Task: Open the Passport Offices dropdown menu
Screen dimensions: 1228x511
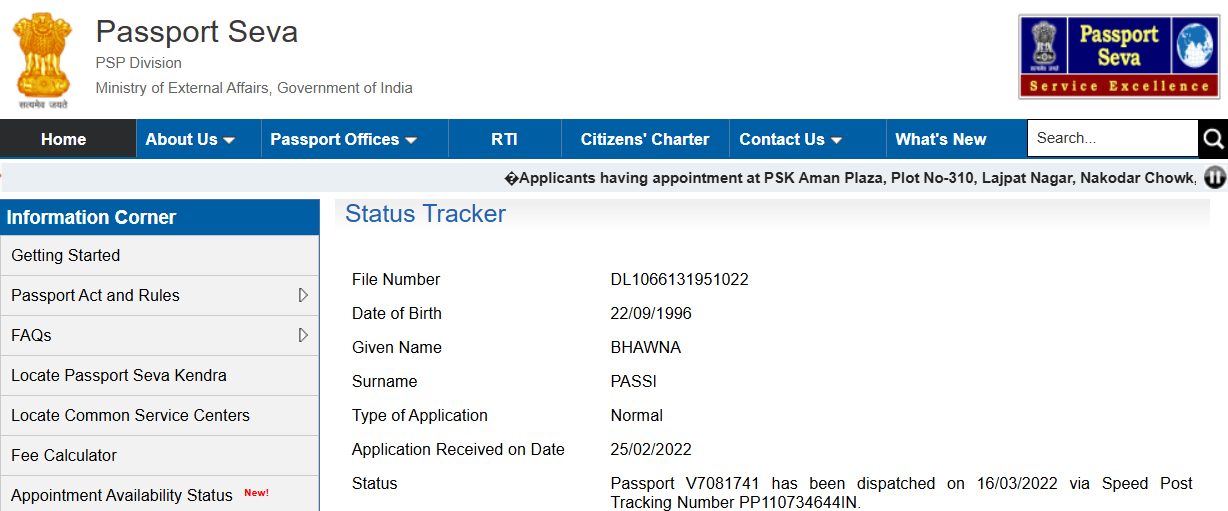Action: [343, 139]
